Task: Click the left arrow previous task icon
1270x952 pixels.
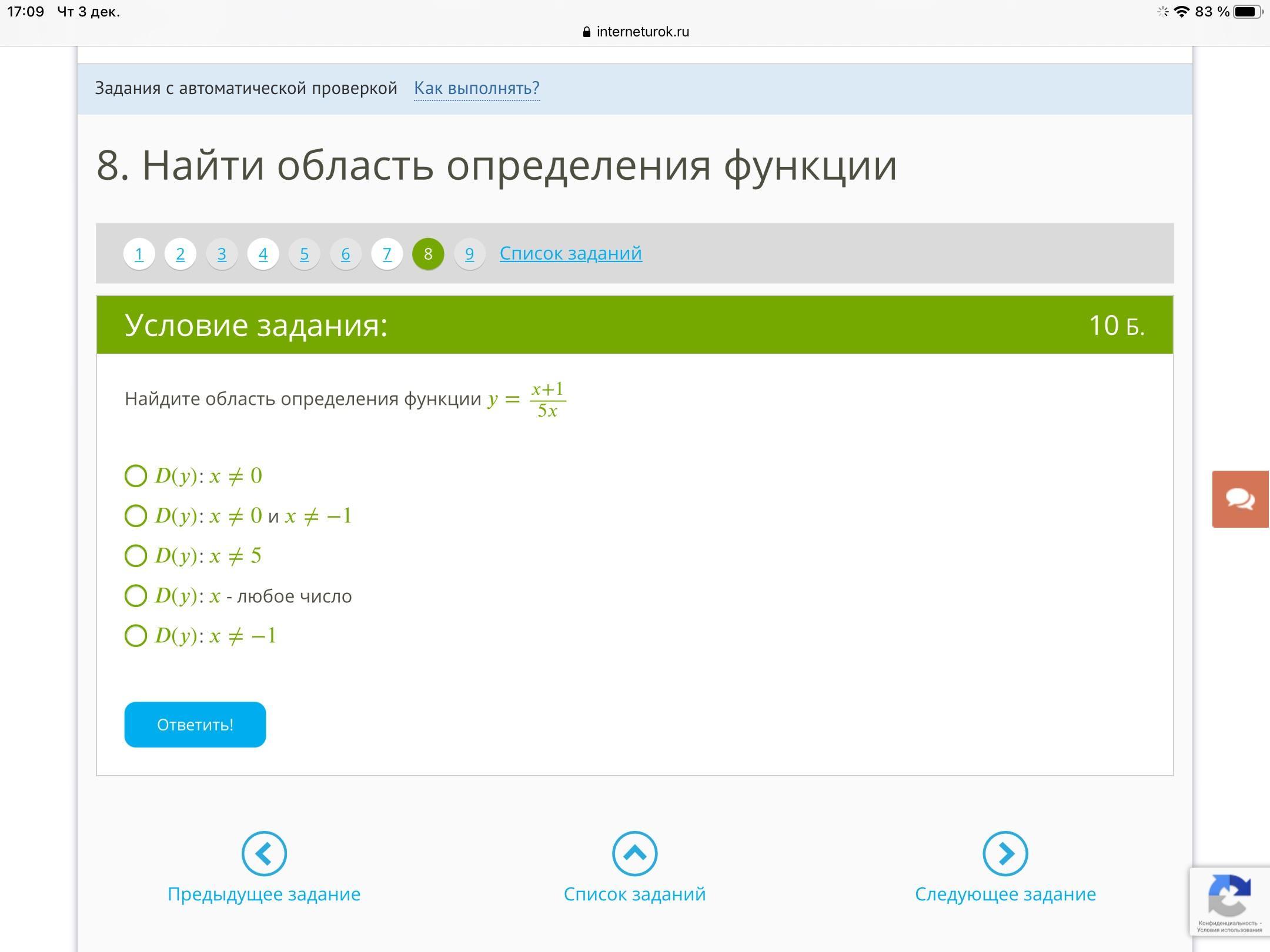Action: 264,853
